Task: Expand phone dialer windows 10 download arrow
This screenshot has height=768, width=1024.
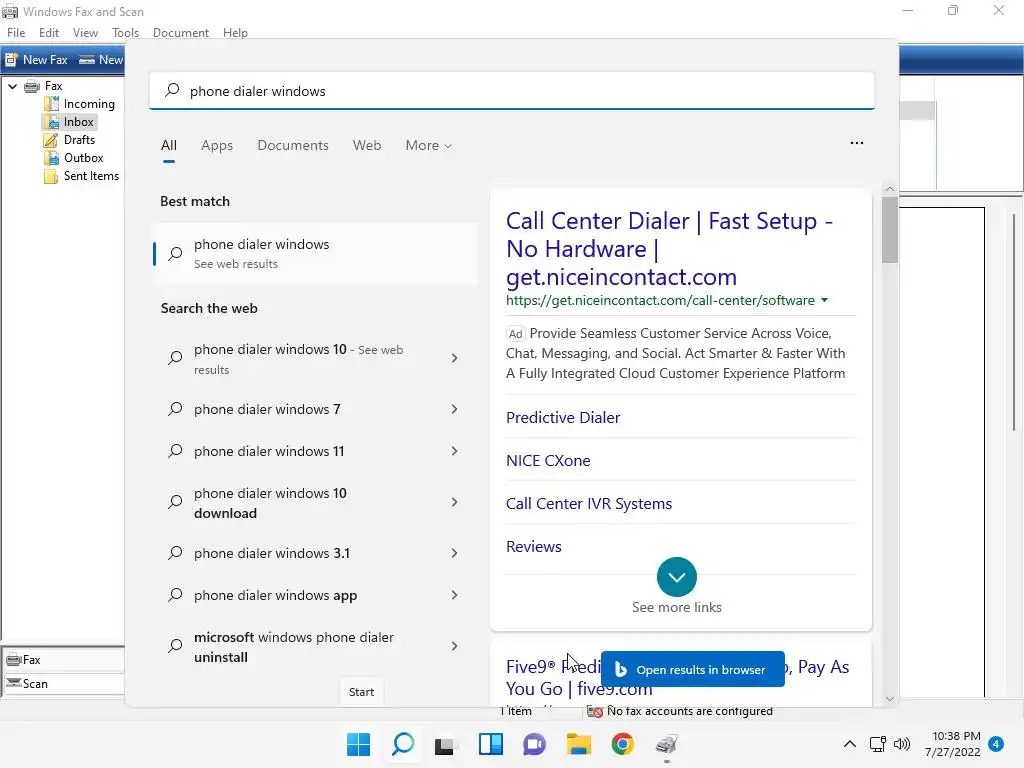Action: [x=455, y=502]
